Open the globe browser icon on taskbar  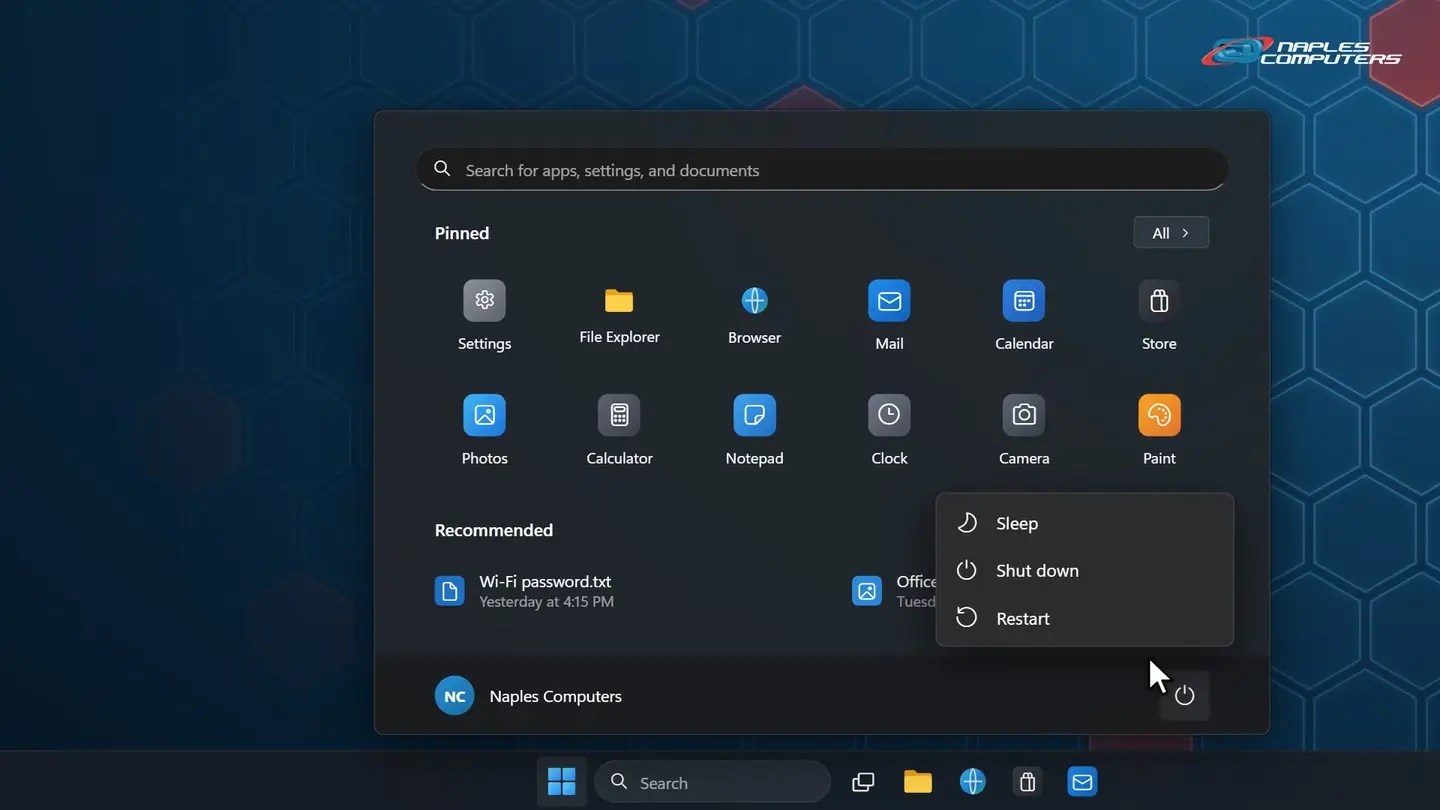(973, 782)
